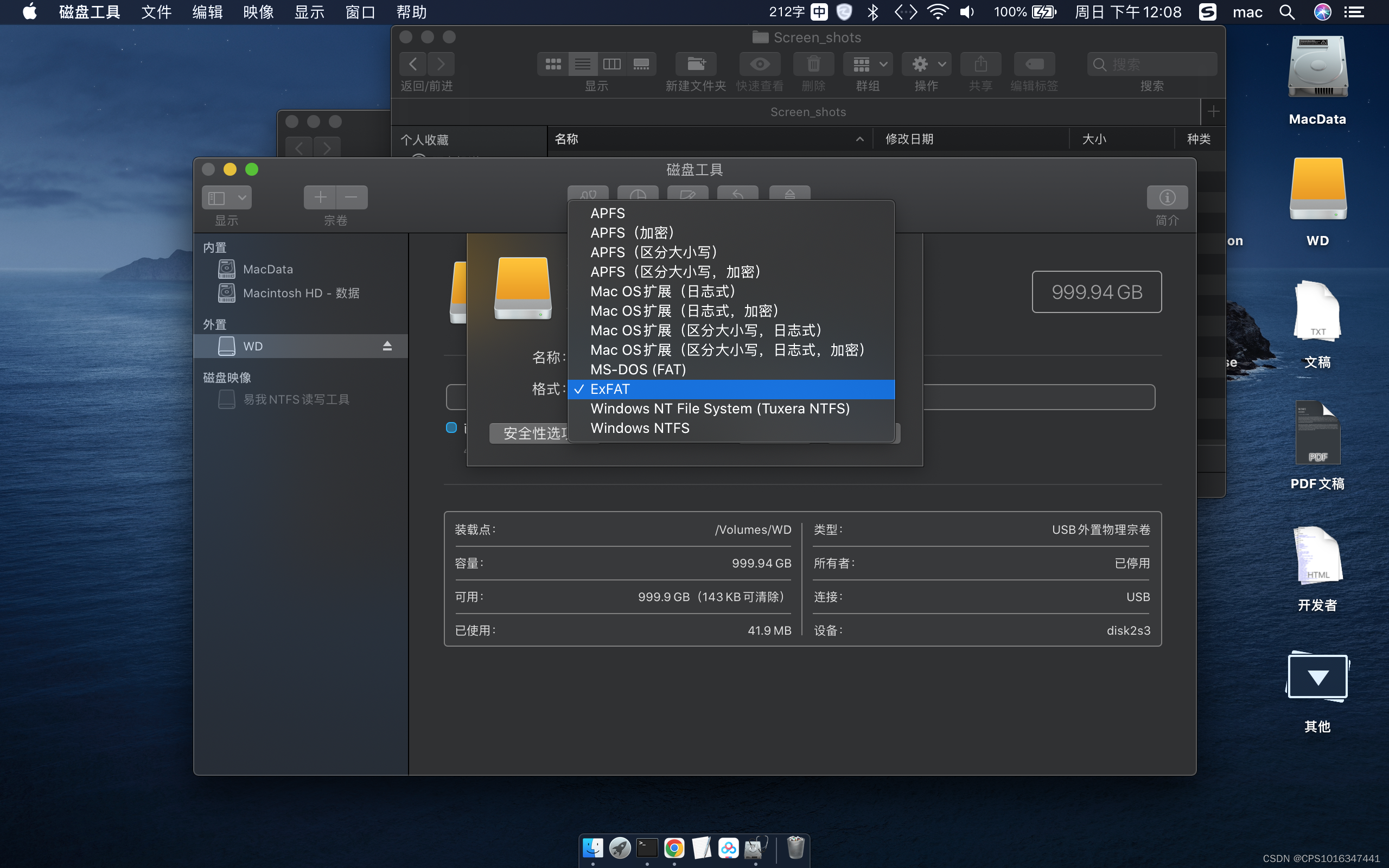This screenshot has height=868, width=1389.
Task: Open Terminal from the Dock
Action: [647, 848]
